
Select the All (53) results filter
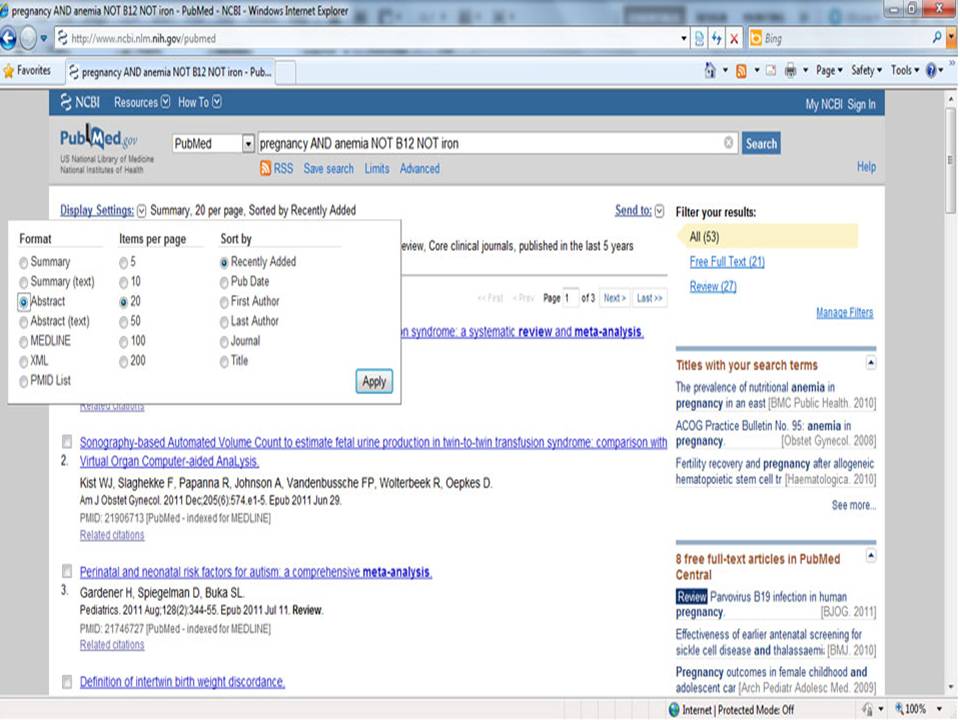click(767, 236)
